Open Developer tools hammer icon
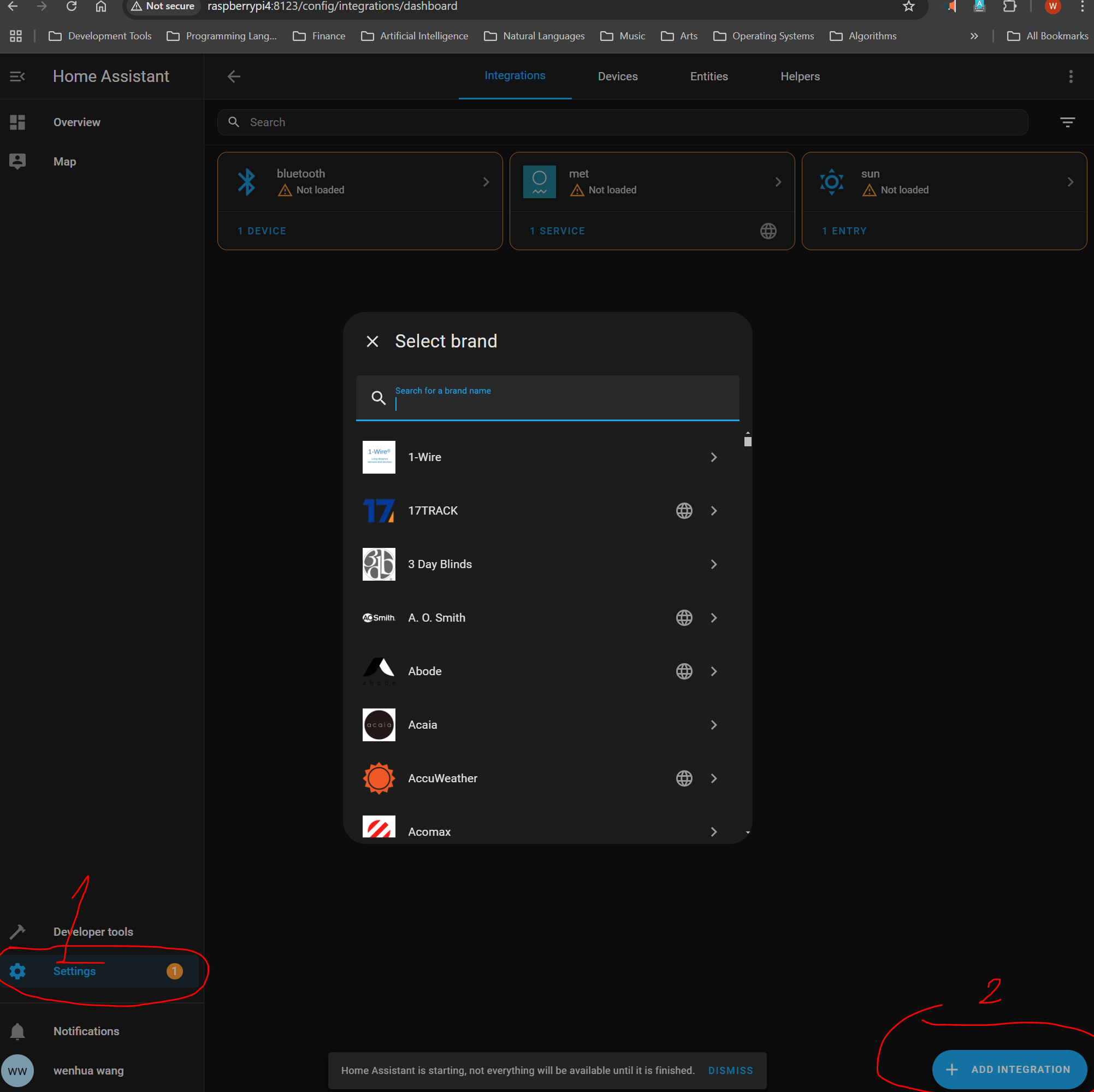 pos(17,932)
